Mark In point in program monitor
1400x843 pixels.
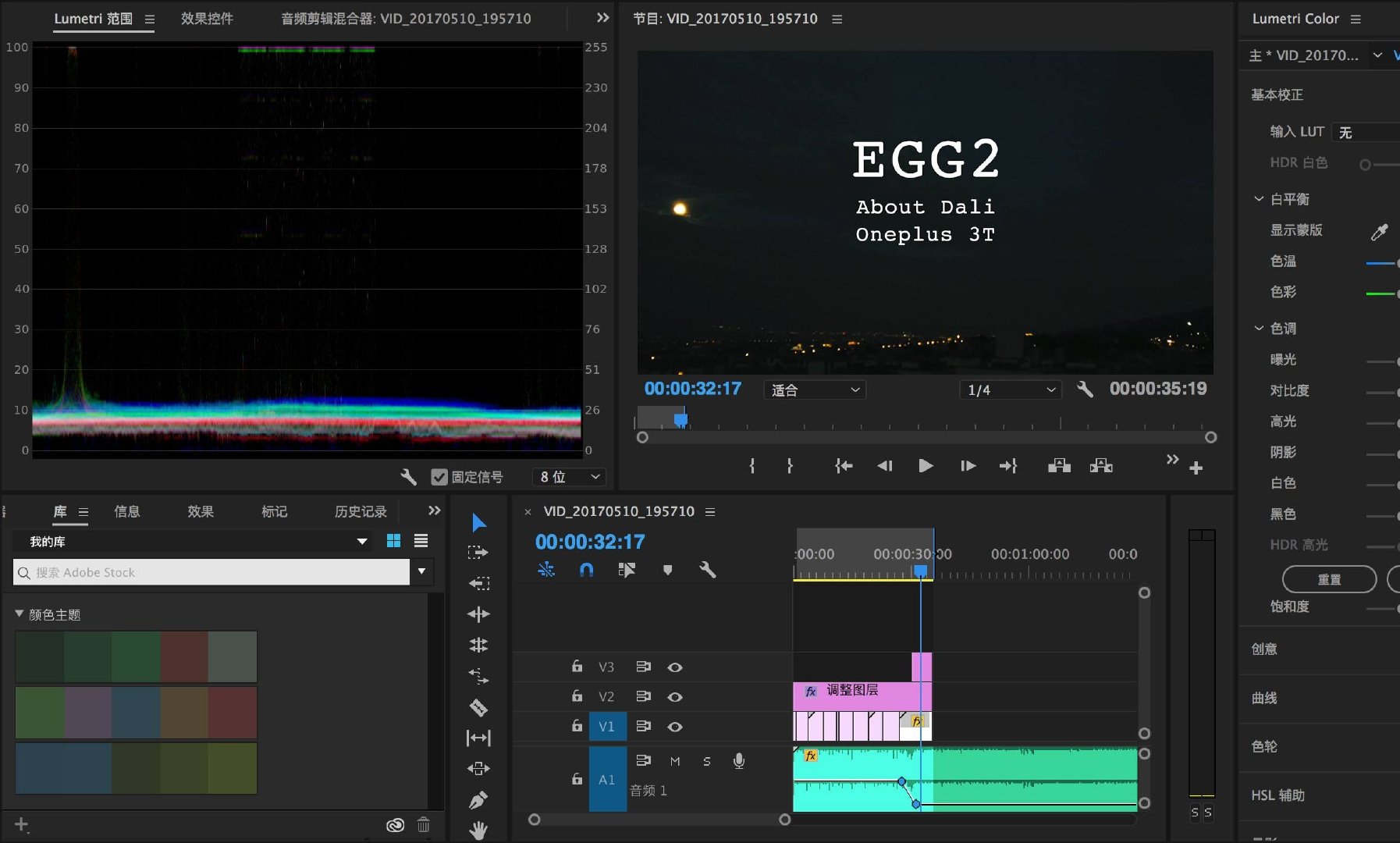[752, 466]
